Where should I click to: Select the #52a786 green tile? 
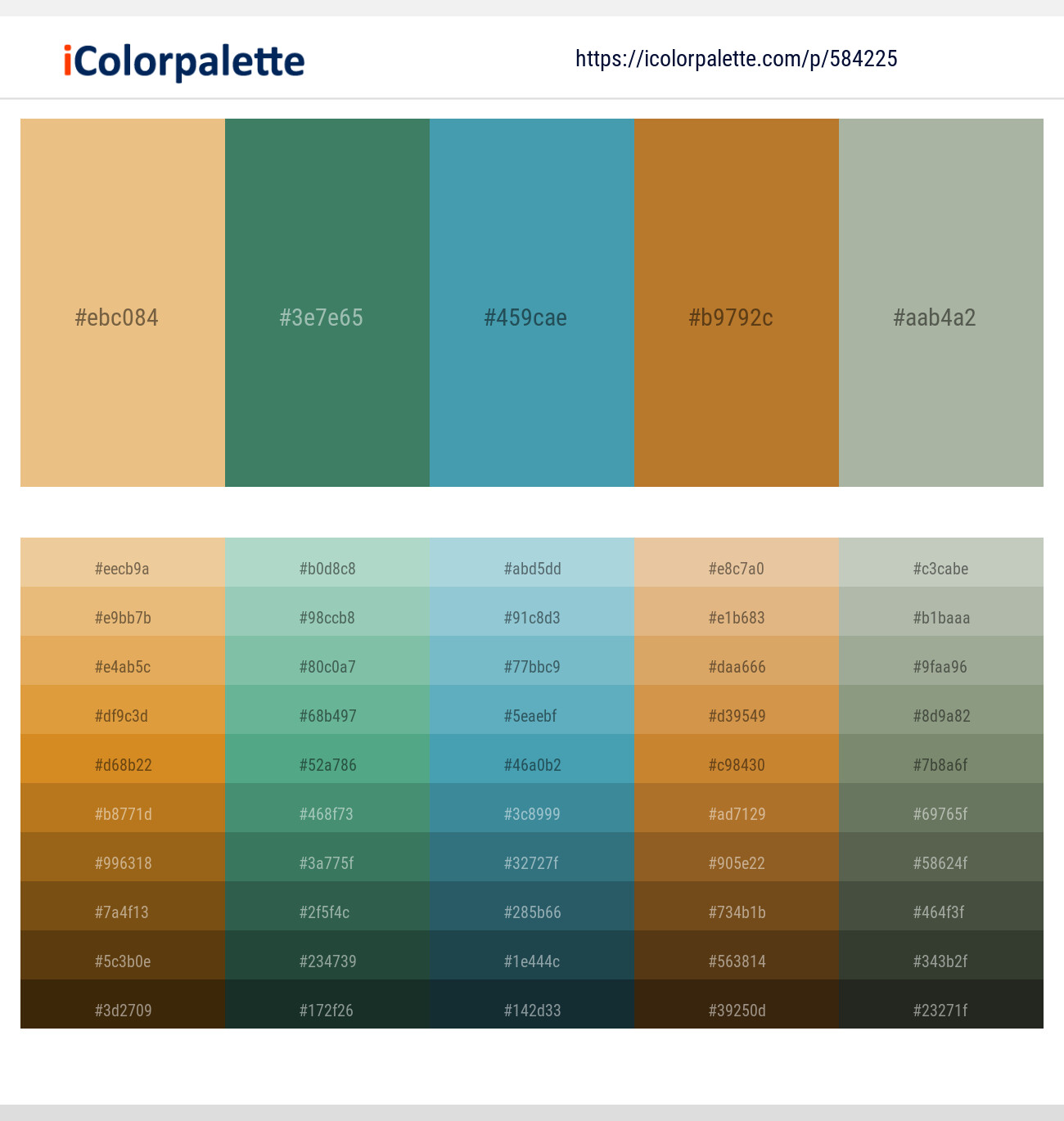pos(327,764)
